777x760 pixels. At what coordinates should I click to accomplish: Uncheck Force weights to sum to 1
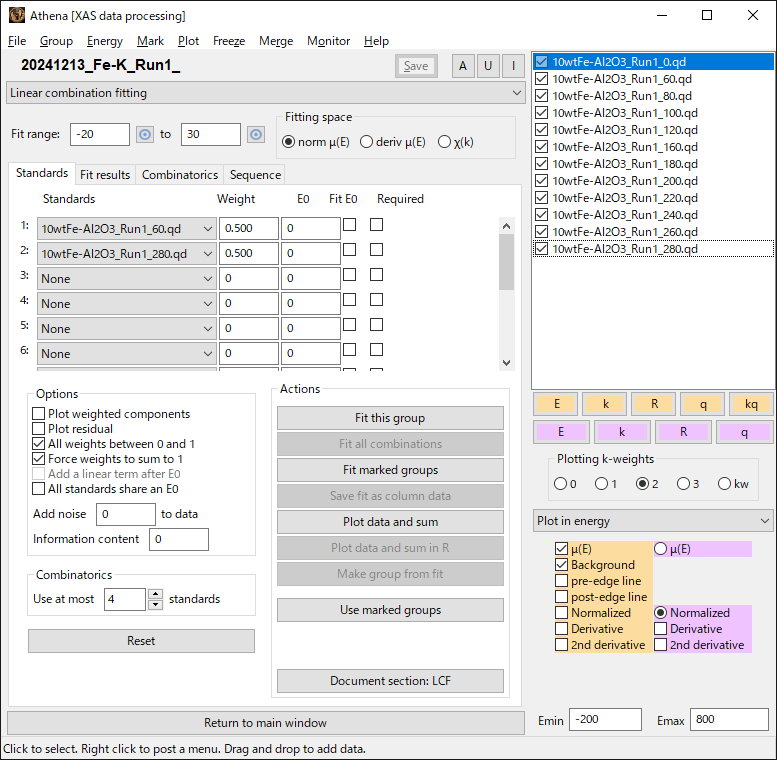click(x=38, y=458)
